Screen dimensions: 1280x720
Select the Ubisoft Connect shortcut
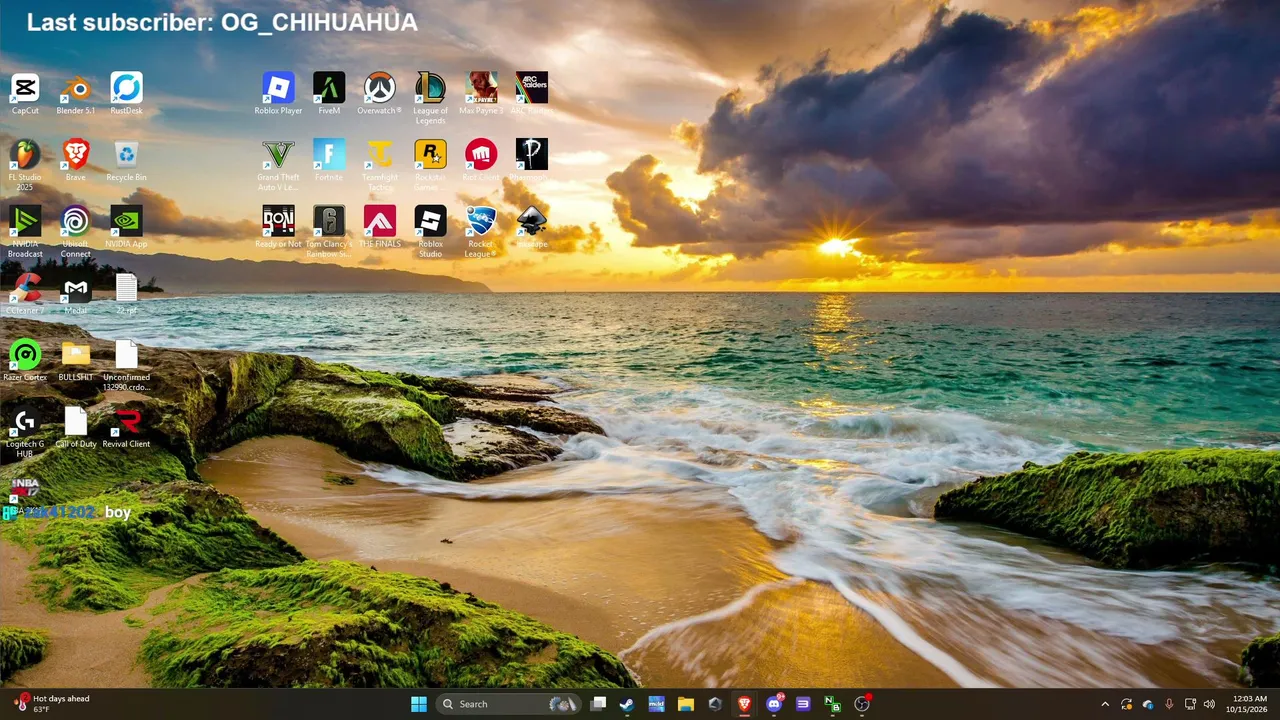pyautogui.click(x=76, y=232)
